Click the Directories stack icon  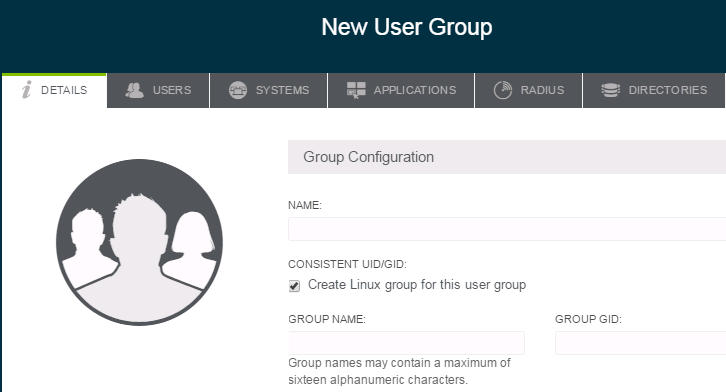tap(610, 90)
